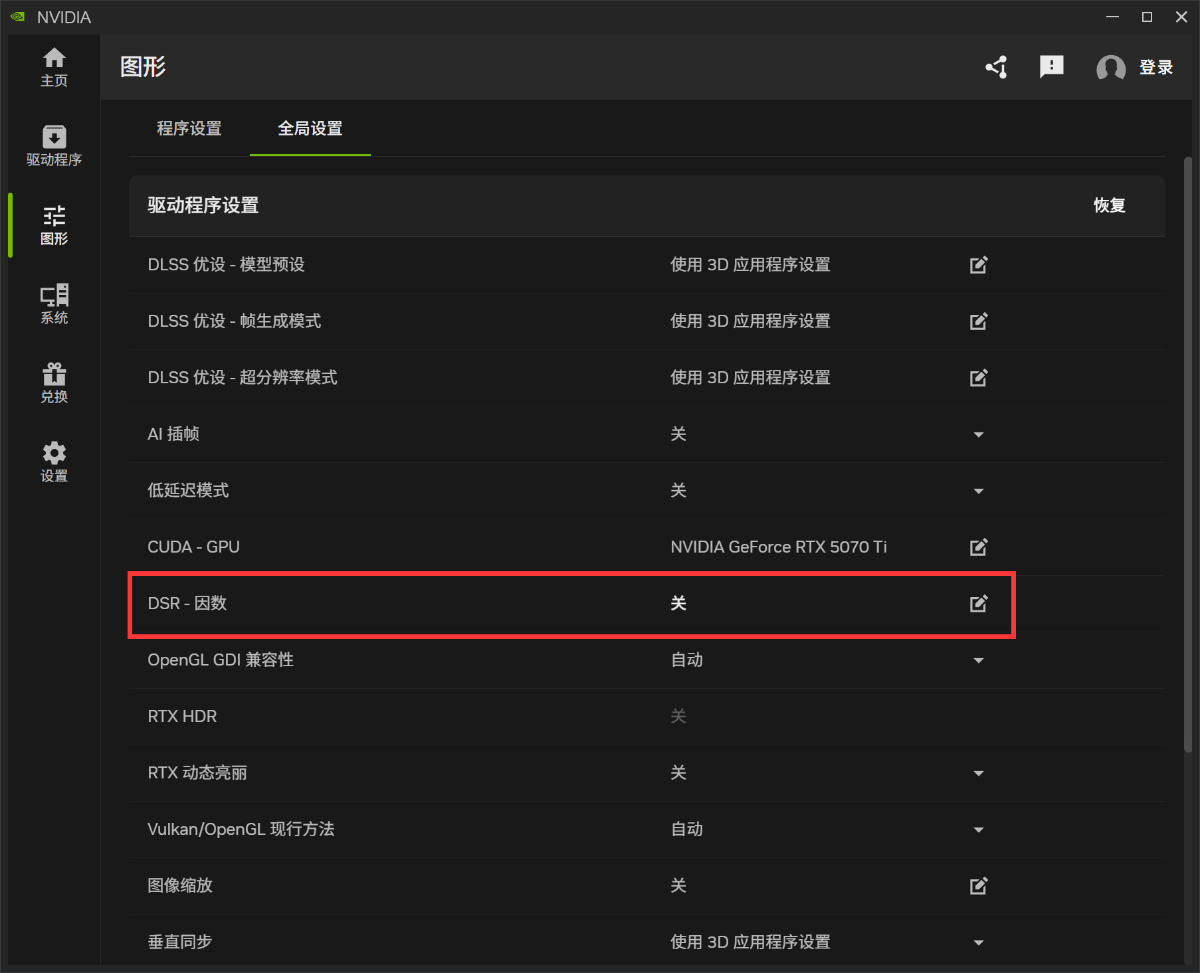Click the 使用 3D 应用程序设置 value of 垂直同步
The height and width of the screenshot is (973, 1200).
coord(750,942)
